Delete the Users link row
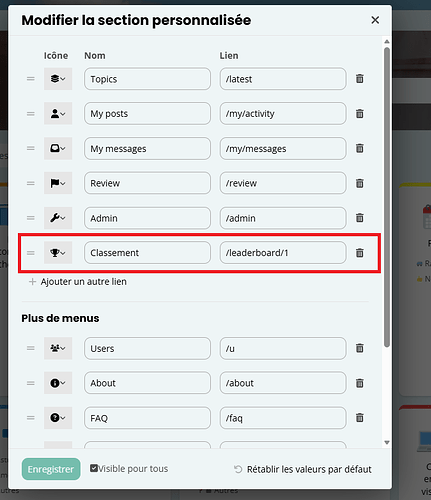The height and width of the screenshot is (500, 431). tap(360, 348)
